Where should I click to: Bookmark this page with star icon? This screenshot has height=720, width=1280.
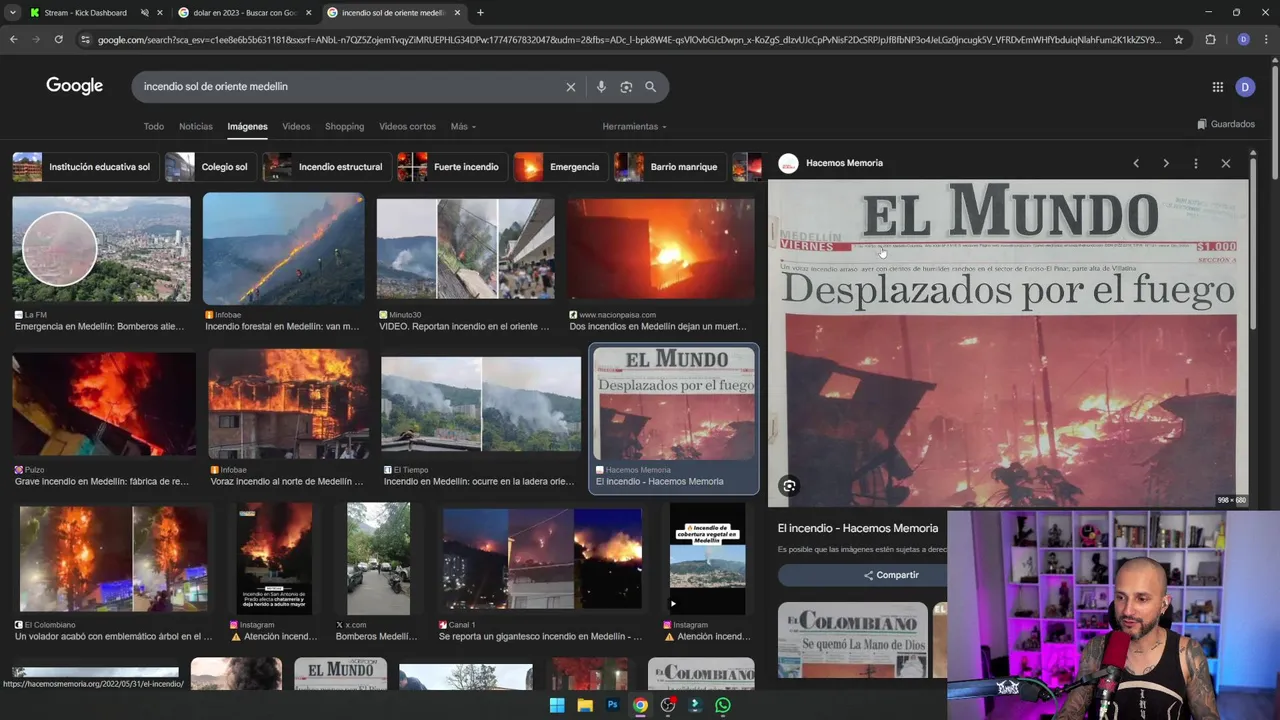[1179, 40]
